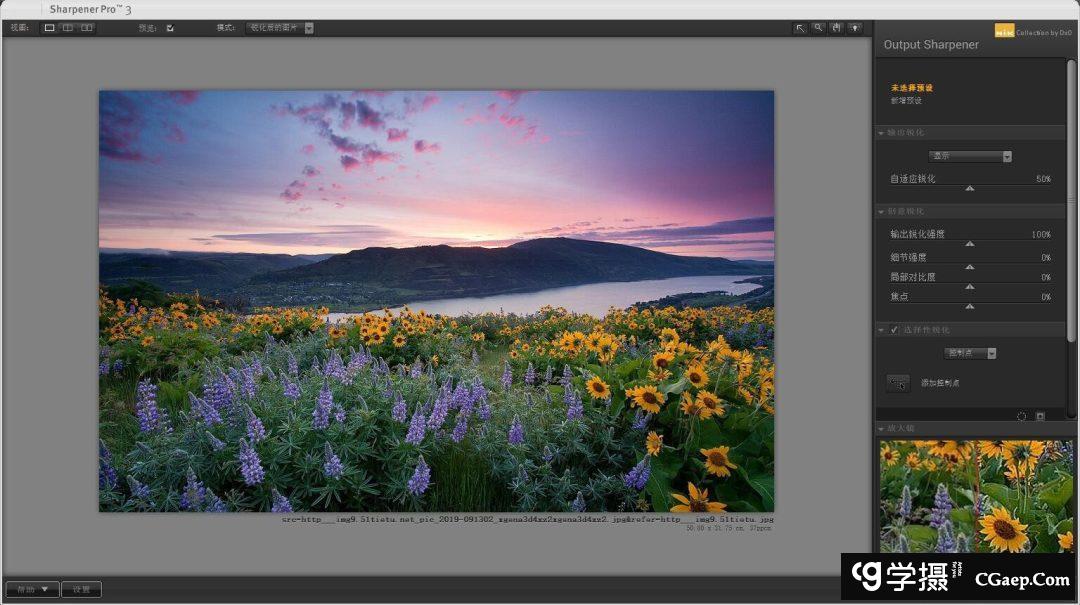Toggle the 选择性锐化 section checkbox
The height and width of the screenshot is (605, 1080).
point(894,330)
